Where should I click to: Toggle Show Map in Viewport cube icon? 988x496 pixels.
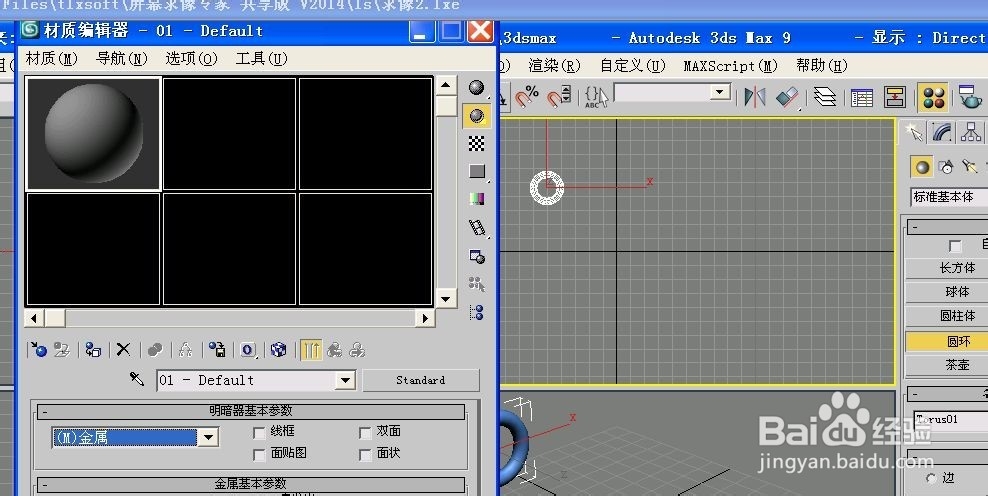(x=279, y=350)
